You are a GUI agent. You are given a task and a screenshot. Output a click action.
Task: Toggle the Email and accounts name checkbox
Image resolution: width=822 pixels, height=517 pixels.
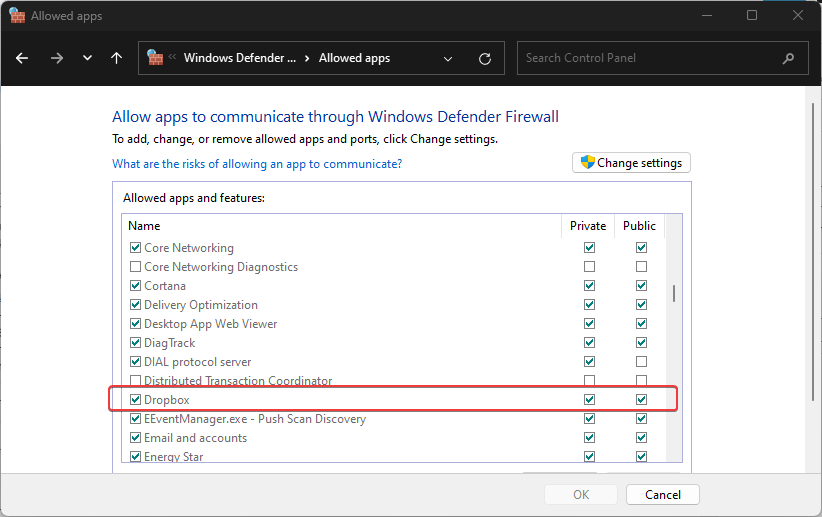(135, 437)
